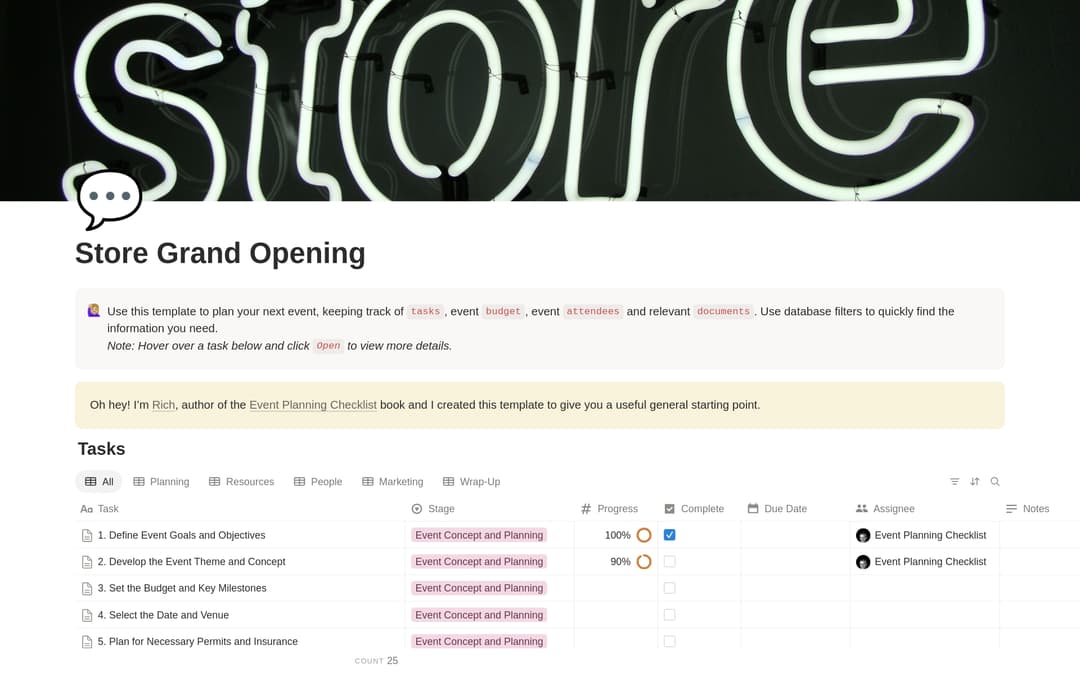Open the Stage tag for task 5
1080x674 pixels.
[x=479, y=641]
